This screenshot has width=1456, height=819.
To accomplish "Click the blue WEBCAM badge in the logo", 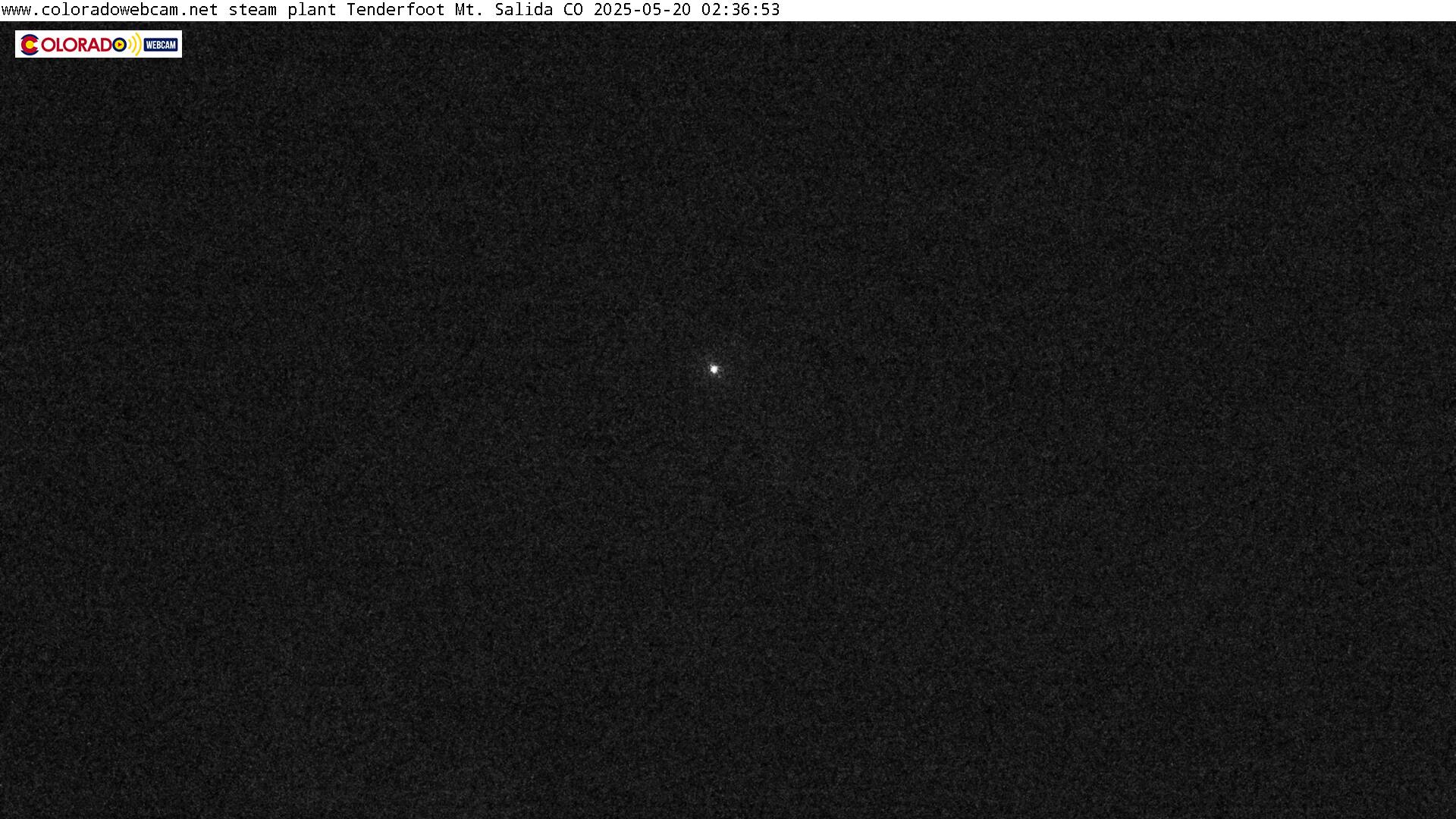I will (161, 45).
